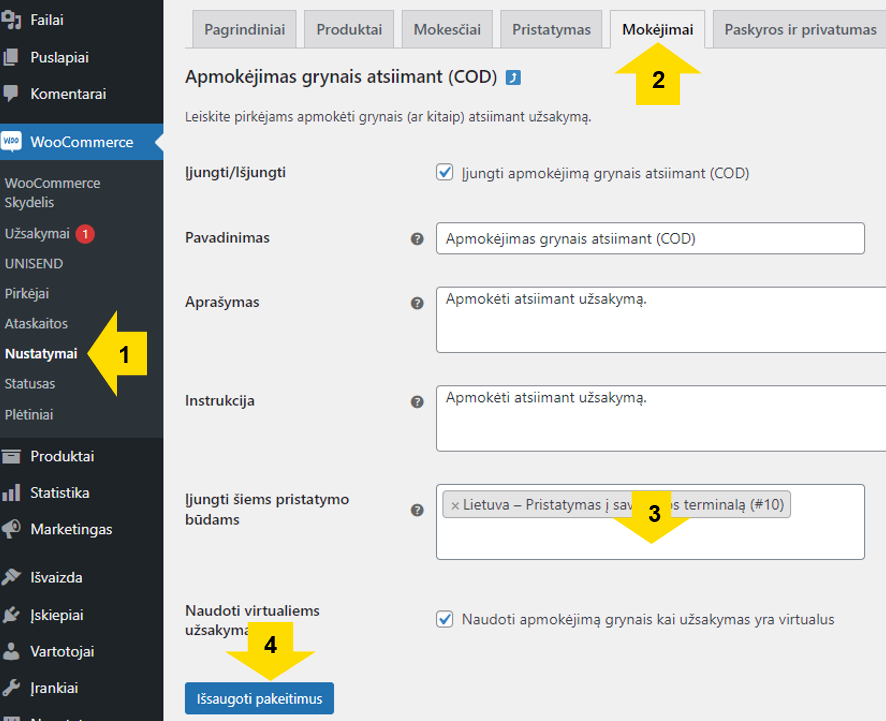The image size is (886, 721).
Task: Toggle the enable COD payment checkbox
Action: (445, 172)
